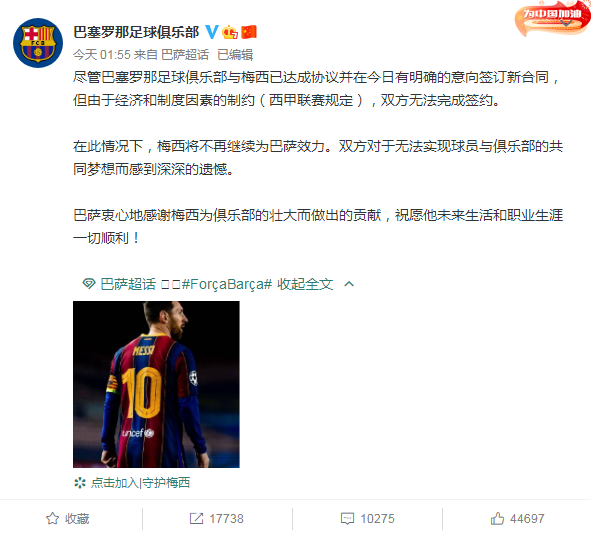Click the China flag icon
Image resolution: width=591 pixels, height=536 pixels.
pos(249,32)
